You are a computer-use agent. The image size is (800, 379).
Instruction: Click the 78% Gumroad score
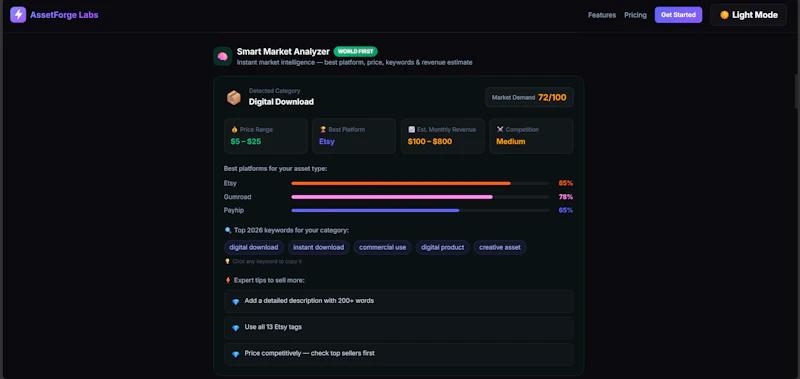point(566,197)
